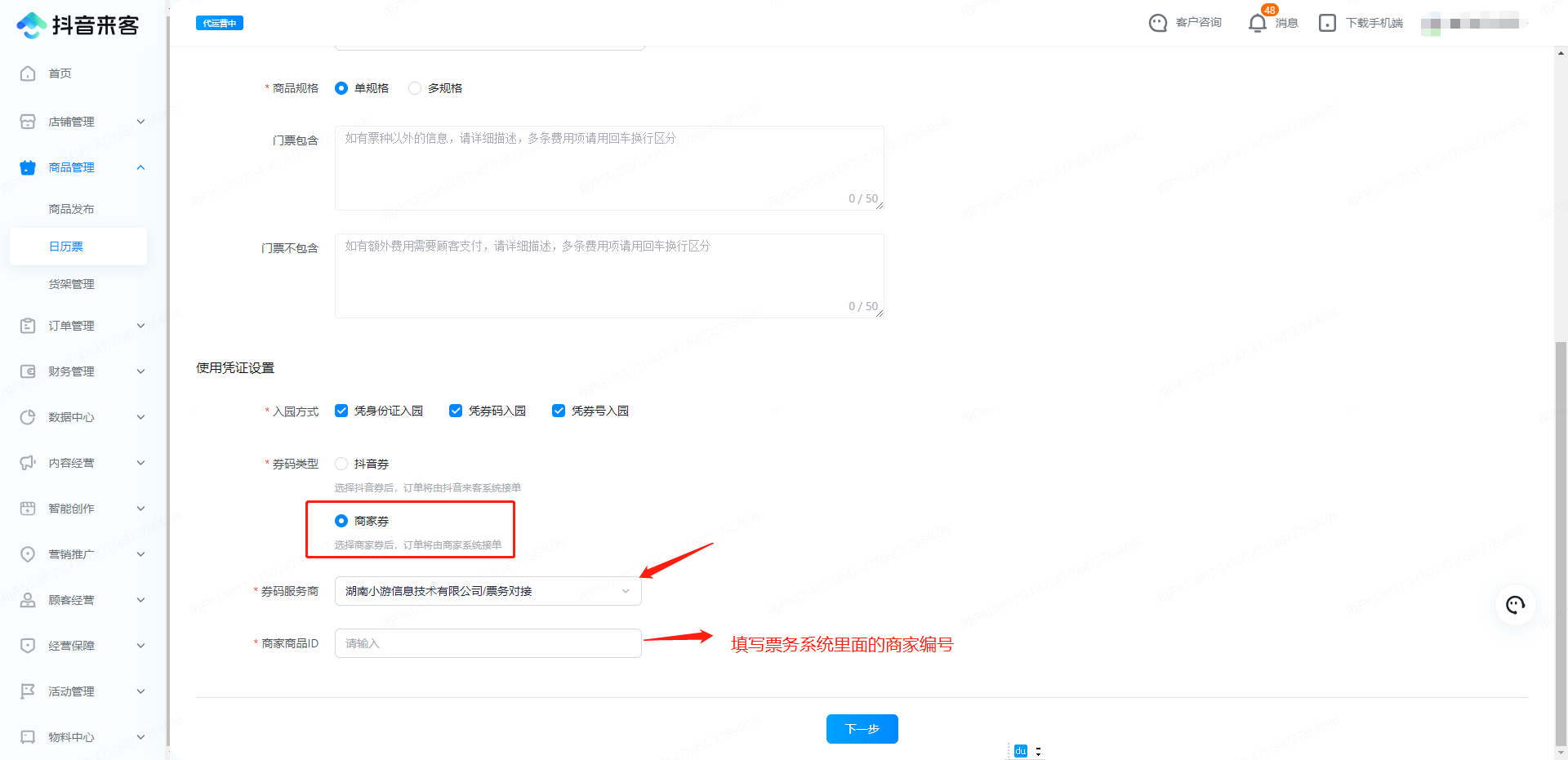
Task: Uncheck the 凭身份证入园 checkbox
Action: [341, 411]
